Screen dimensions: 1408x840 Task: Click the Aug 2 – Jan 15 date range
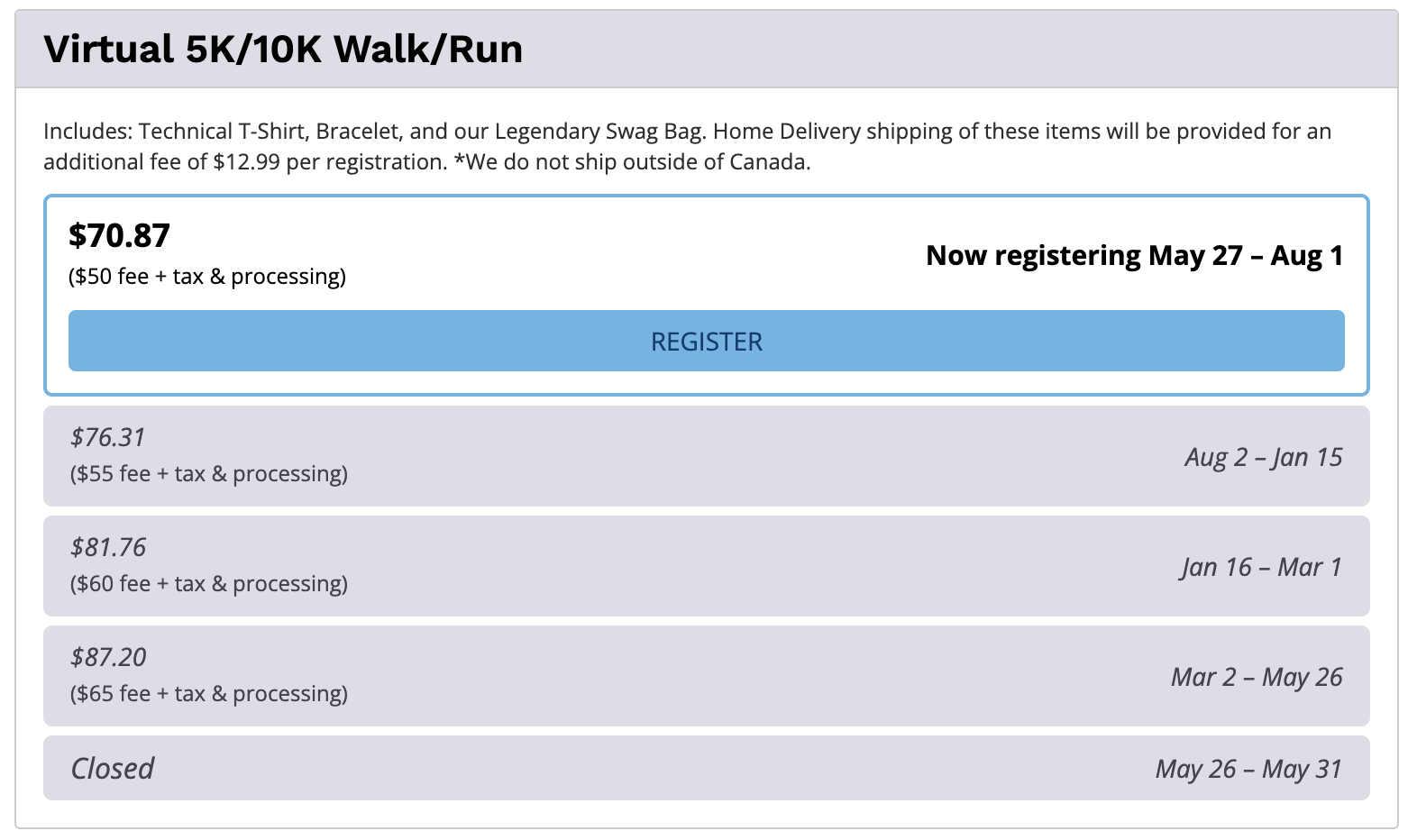(1264, 457)
